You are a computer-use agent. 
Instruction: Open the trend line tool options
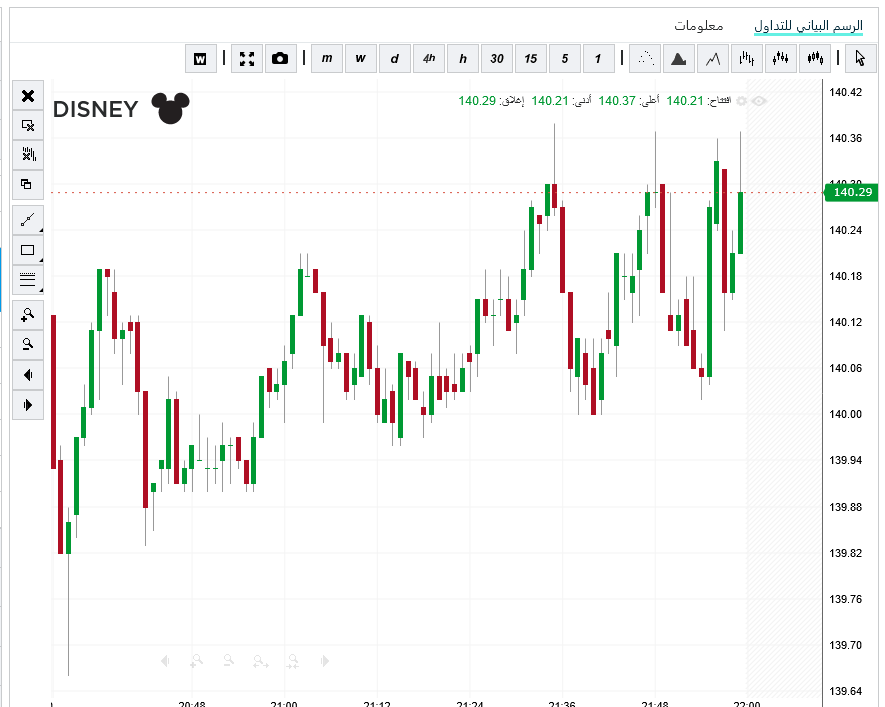[x=28, y=220]
